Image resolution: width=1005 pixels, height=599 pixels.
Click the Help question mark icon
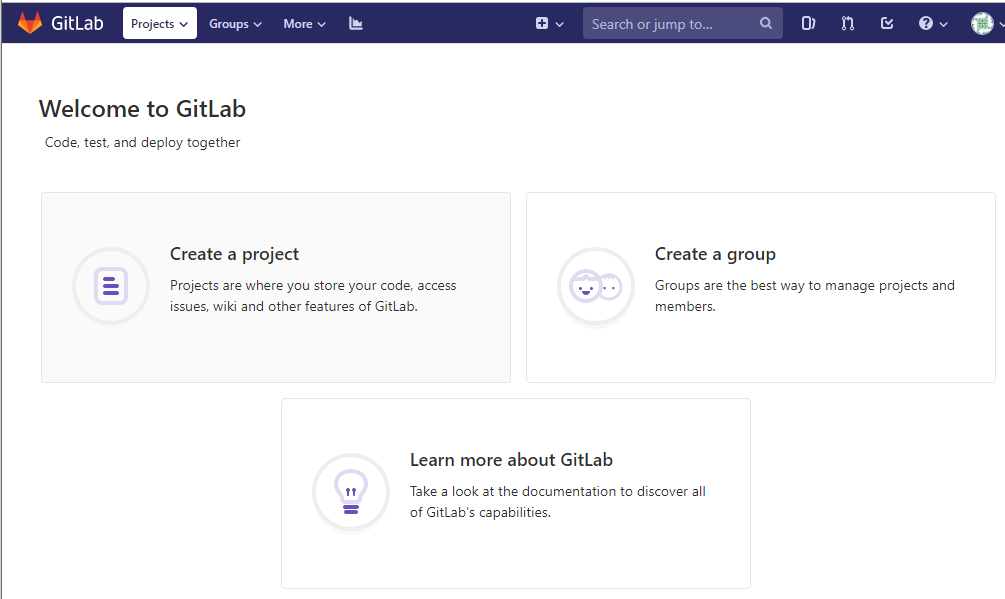(x=926, y=23)
